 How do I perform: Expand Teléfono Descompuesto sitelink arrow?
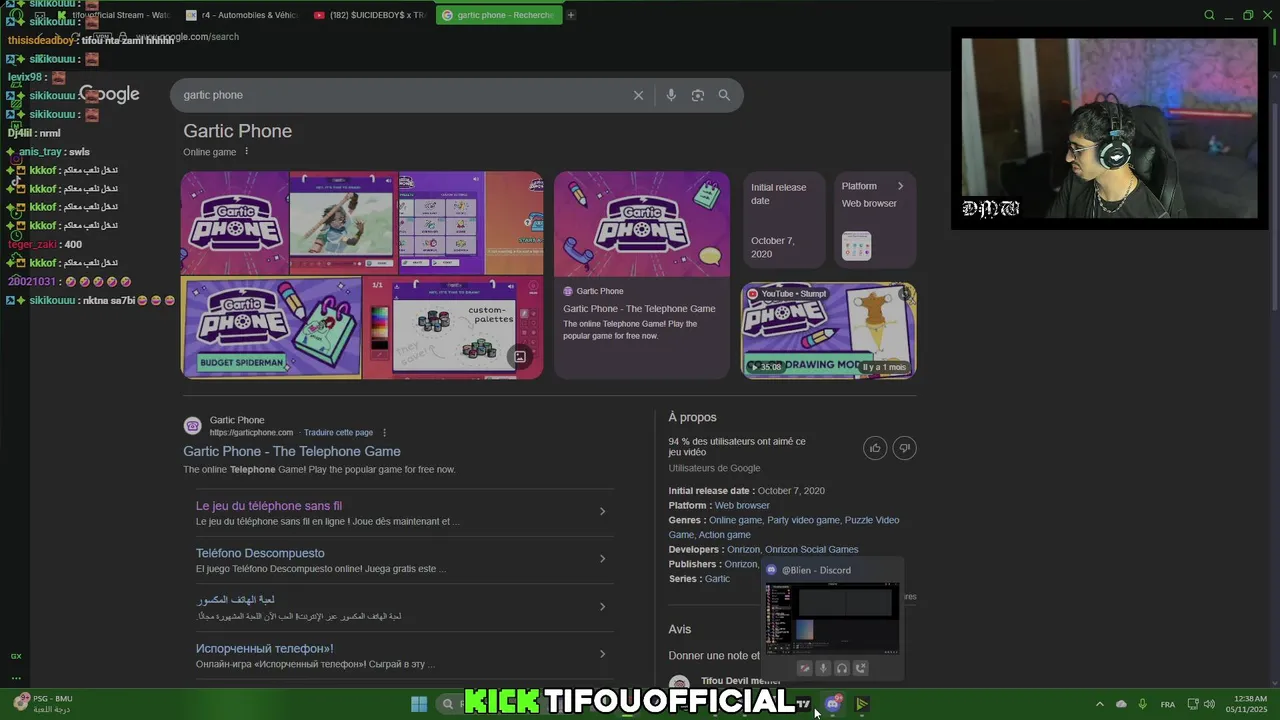point(602,558)
